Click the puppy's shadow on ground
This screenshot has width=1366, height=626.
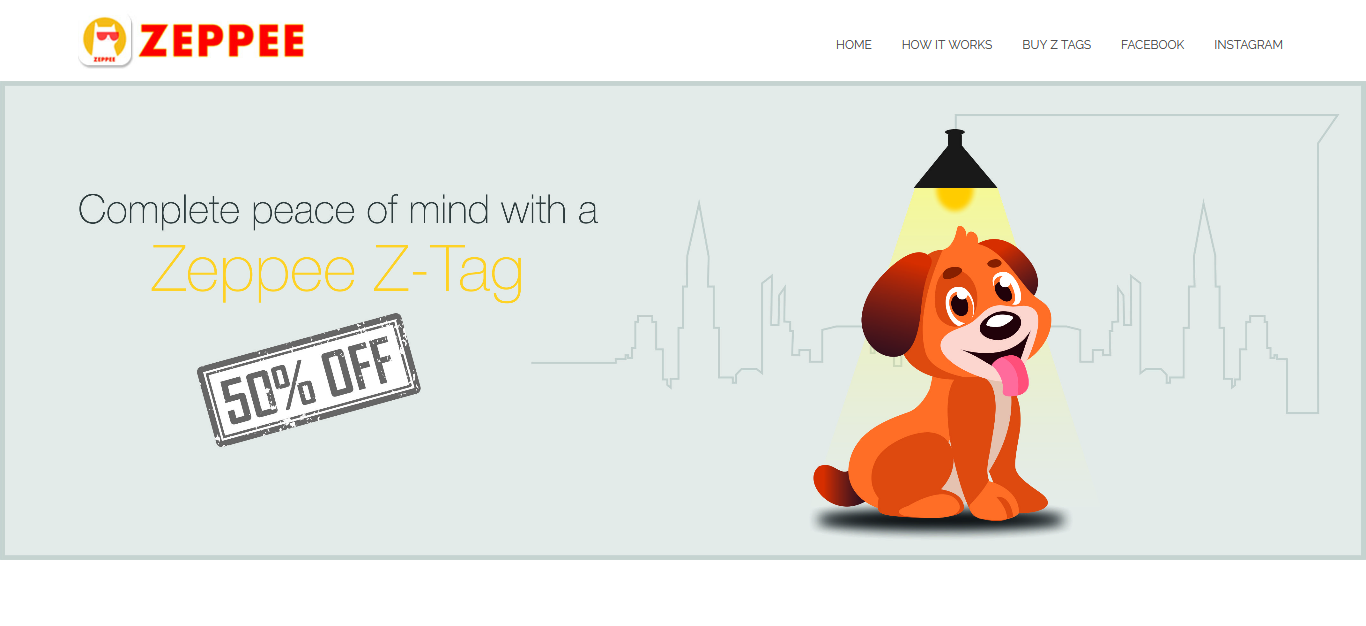coord(940,521)
